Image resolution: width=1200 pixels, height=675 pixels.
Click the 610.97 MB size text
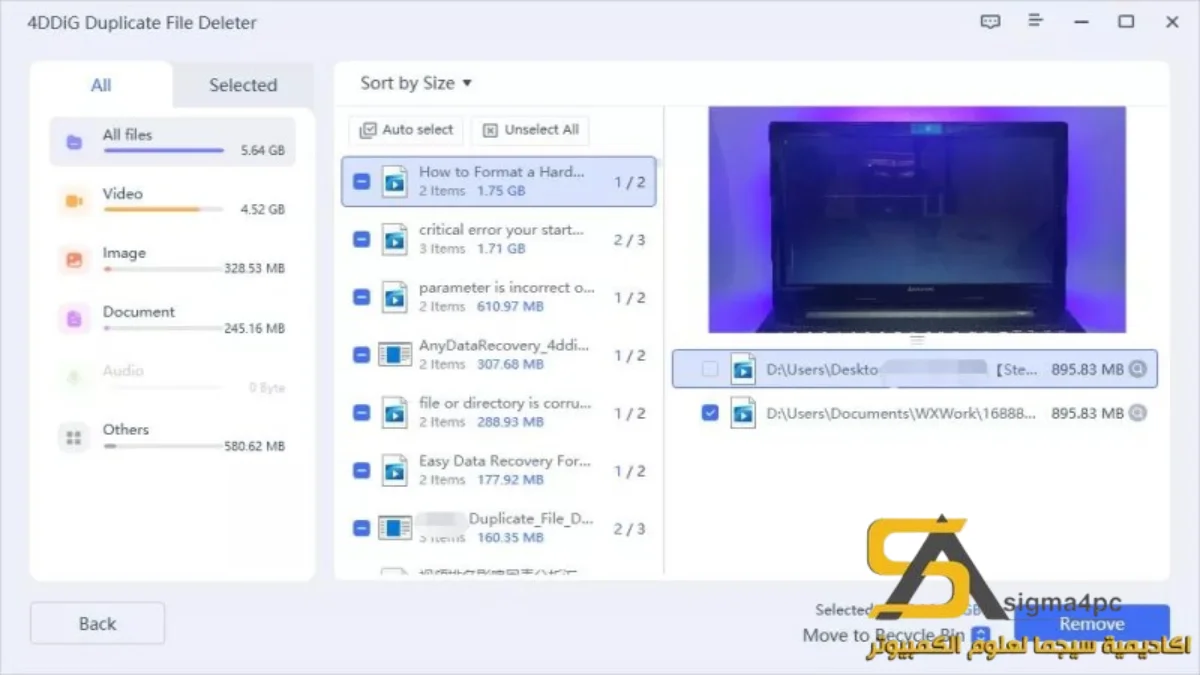coord(510,306)
